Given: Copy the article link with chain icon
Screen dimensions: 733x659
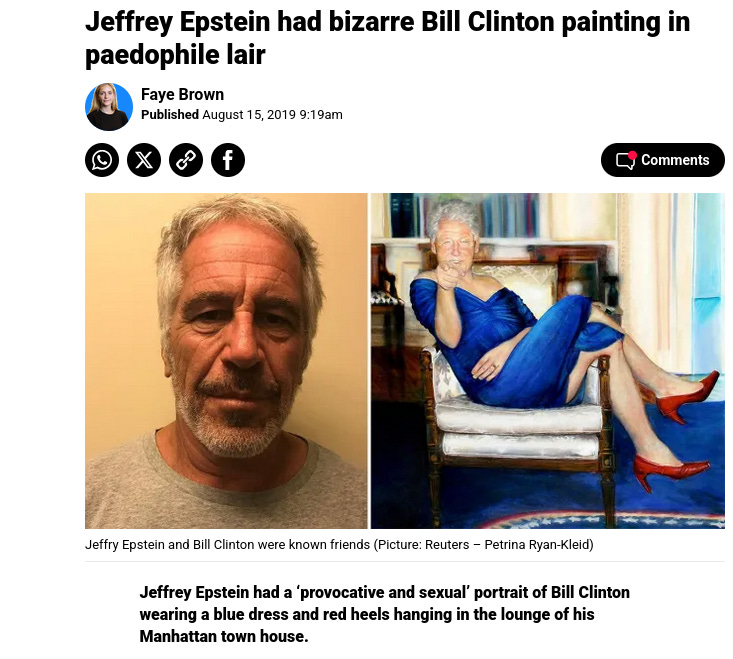Looking at the screenshot, I should coord(186,160).
